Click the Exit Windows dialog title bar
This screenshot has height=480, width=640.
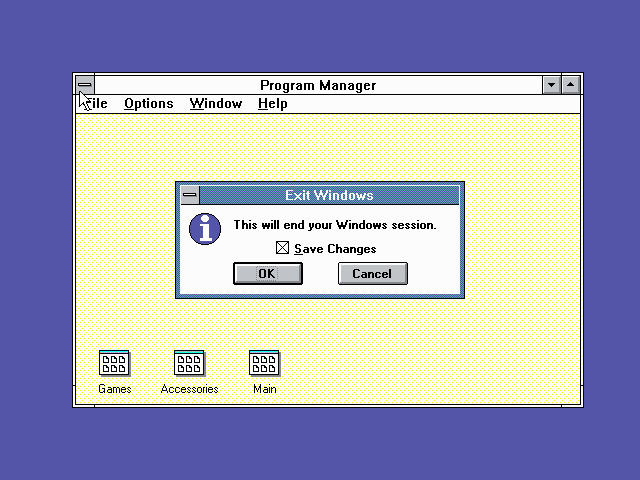tap(329, 195)
